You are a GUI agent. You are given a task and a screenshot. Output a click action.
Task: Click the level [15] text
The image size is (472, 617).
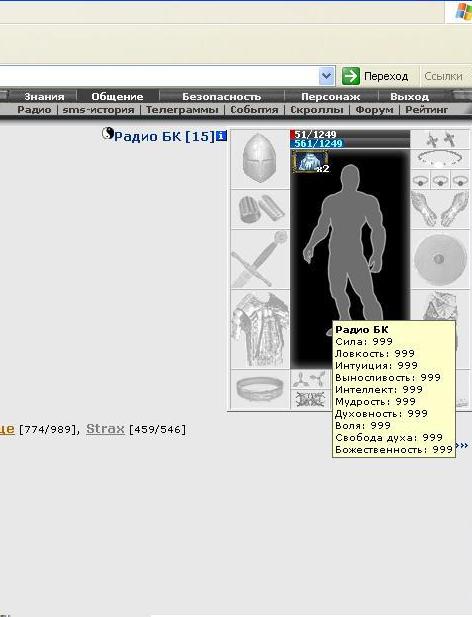[200, 137]
